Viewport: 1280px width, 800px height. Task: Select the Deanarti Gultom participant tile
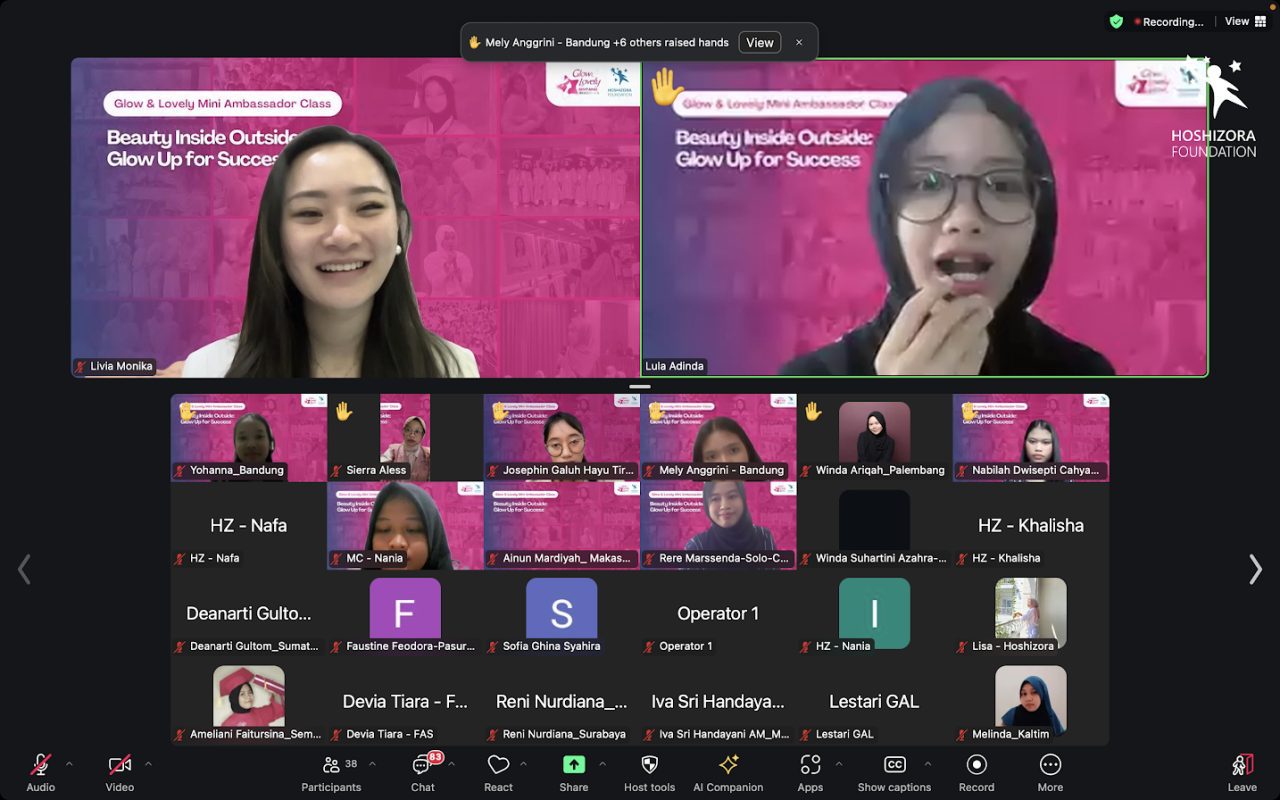pos(249,613)
